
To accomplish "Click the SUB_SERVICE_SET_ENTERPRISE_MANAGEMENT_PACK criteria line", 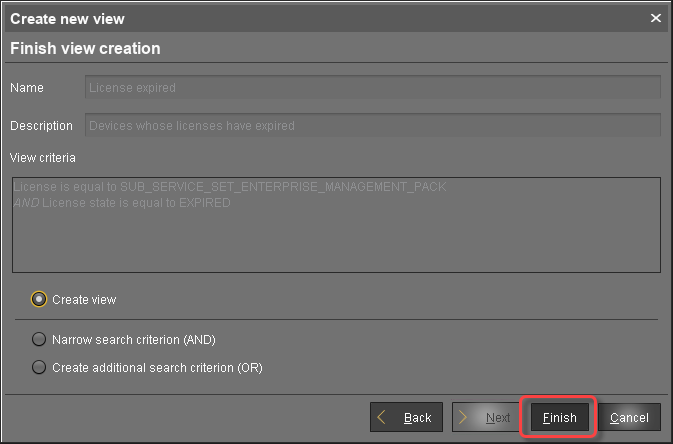I will 230,187.
